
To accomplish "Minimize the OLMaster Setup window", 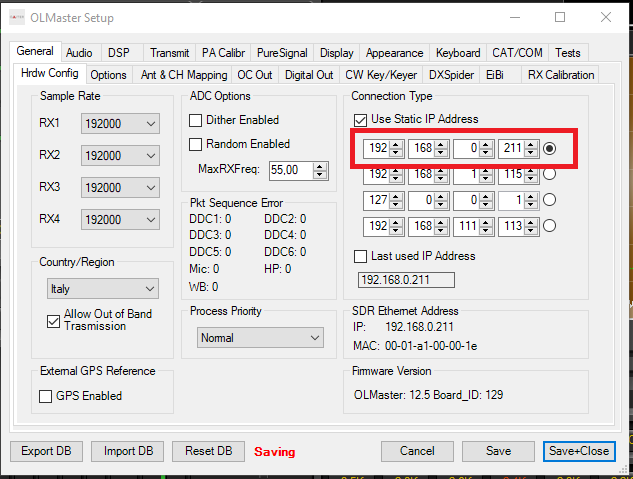I will pyautogui.click(x=515, y=17).
